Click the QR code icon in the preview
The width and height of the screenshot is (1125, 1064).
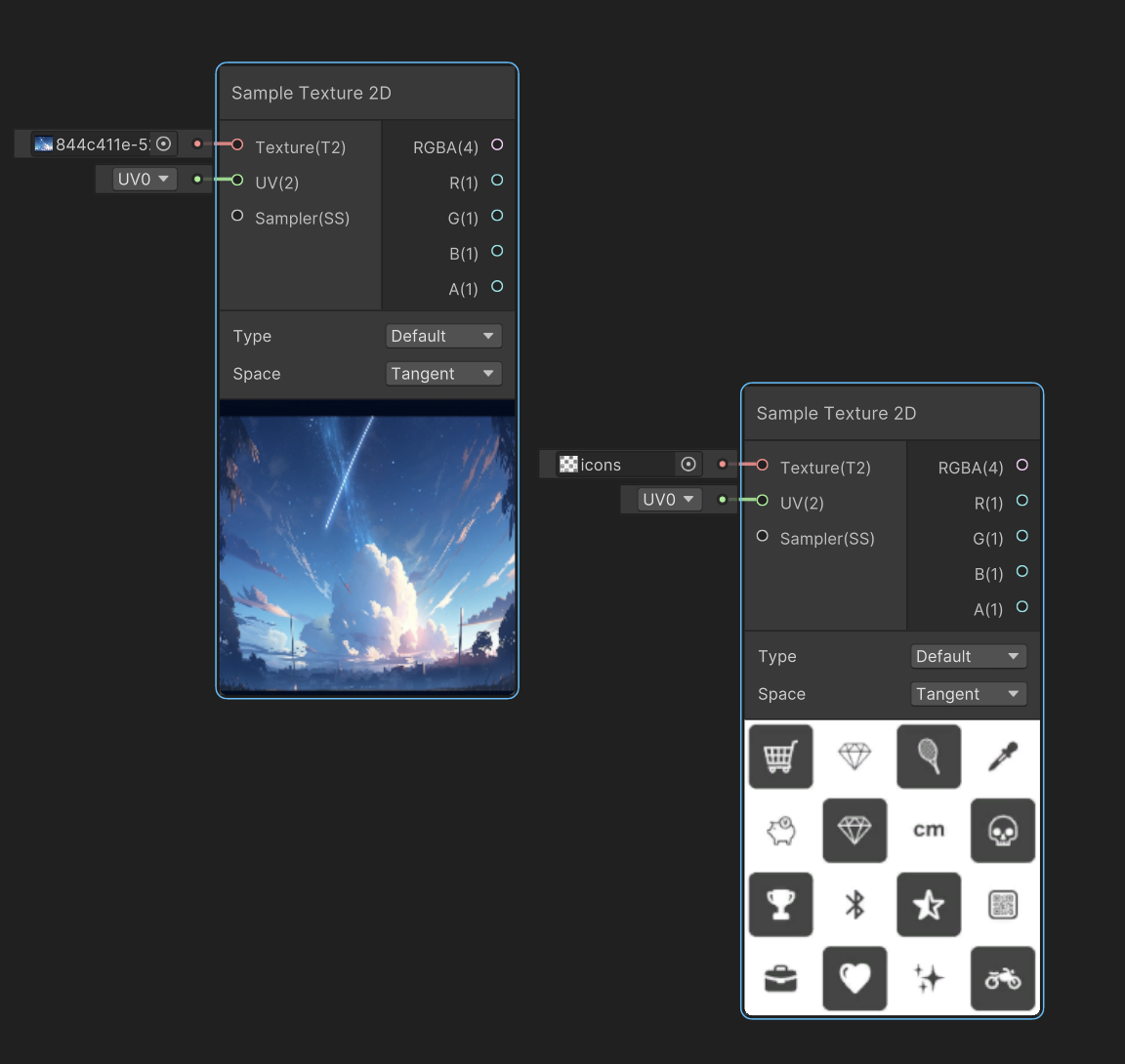(1002, 904)
